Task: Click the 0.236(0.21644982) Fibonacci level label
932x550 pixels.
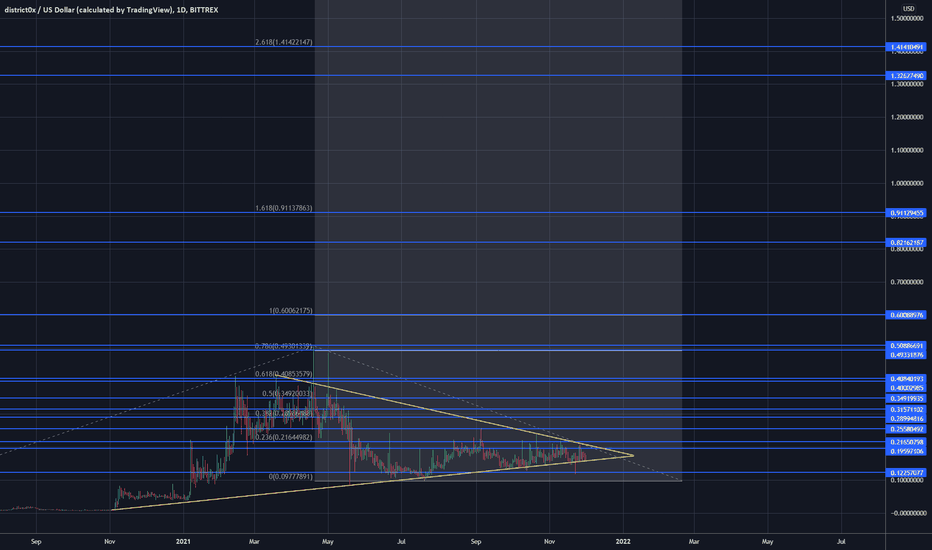Action: tap(284, 437)
